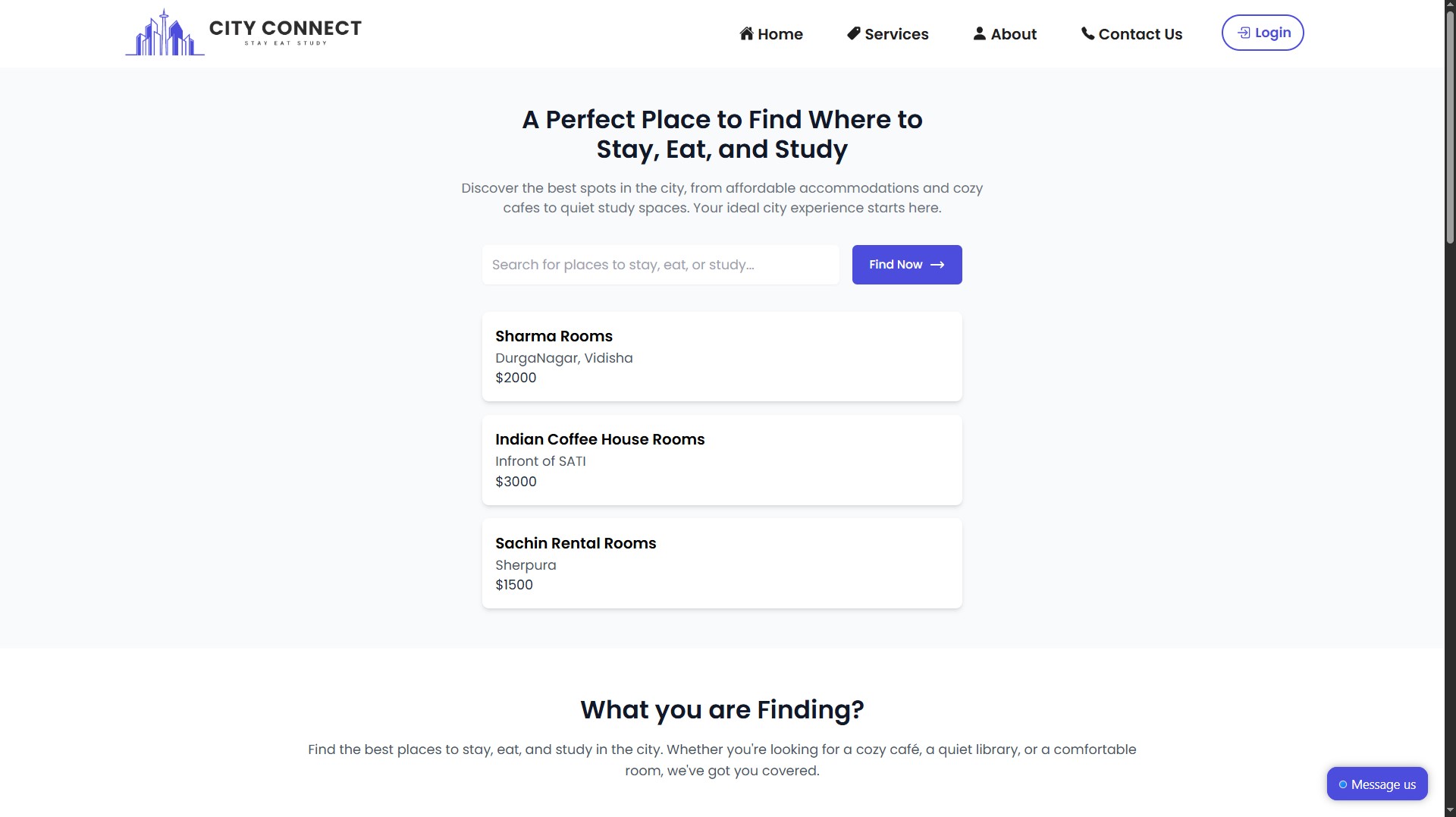
Task: Click the City Connect skyline logo
Action: (165, 33)
